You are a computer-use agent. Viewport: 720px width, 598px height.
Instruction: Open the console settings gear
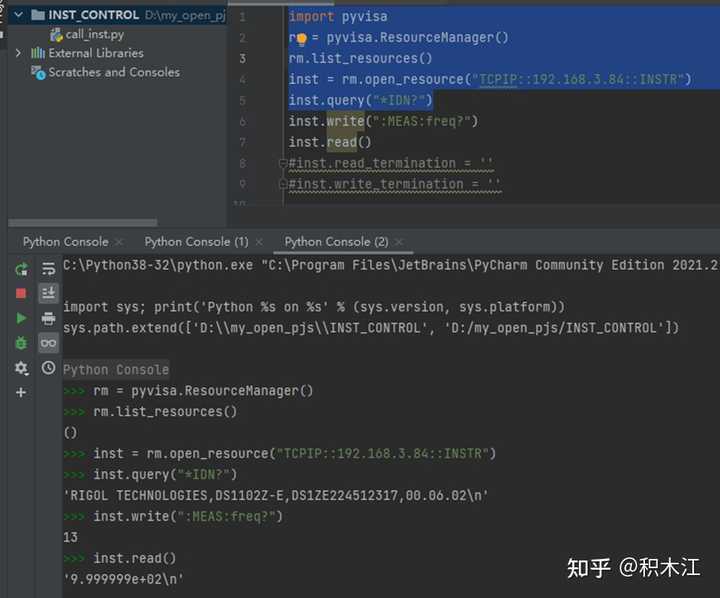click(21, 368)
